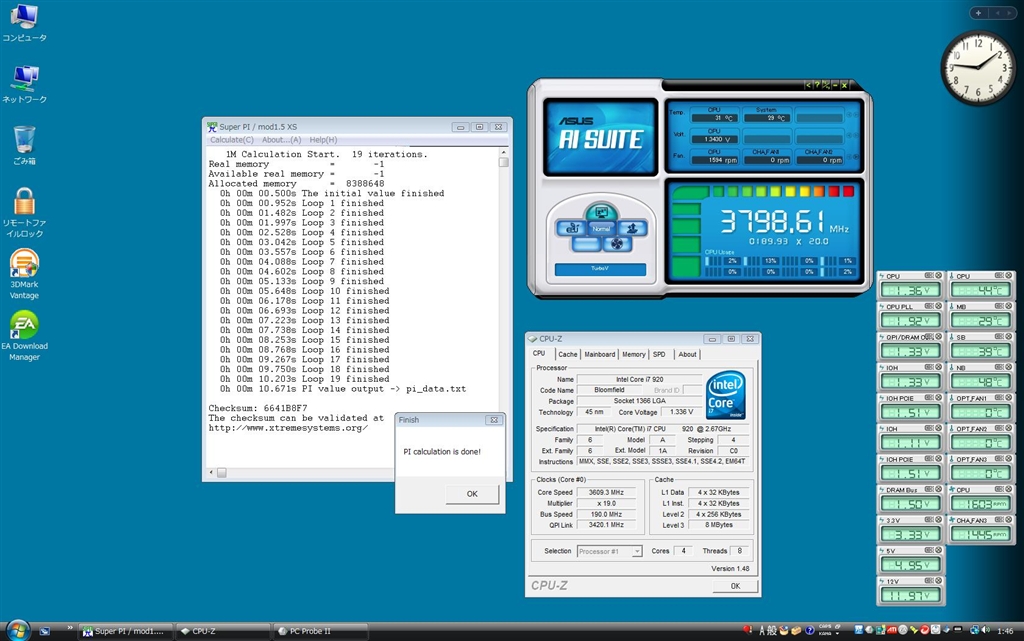Open the EPU energy mode icon in AI Suite

[x=572, y=228]
